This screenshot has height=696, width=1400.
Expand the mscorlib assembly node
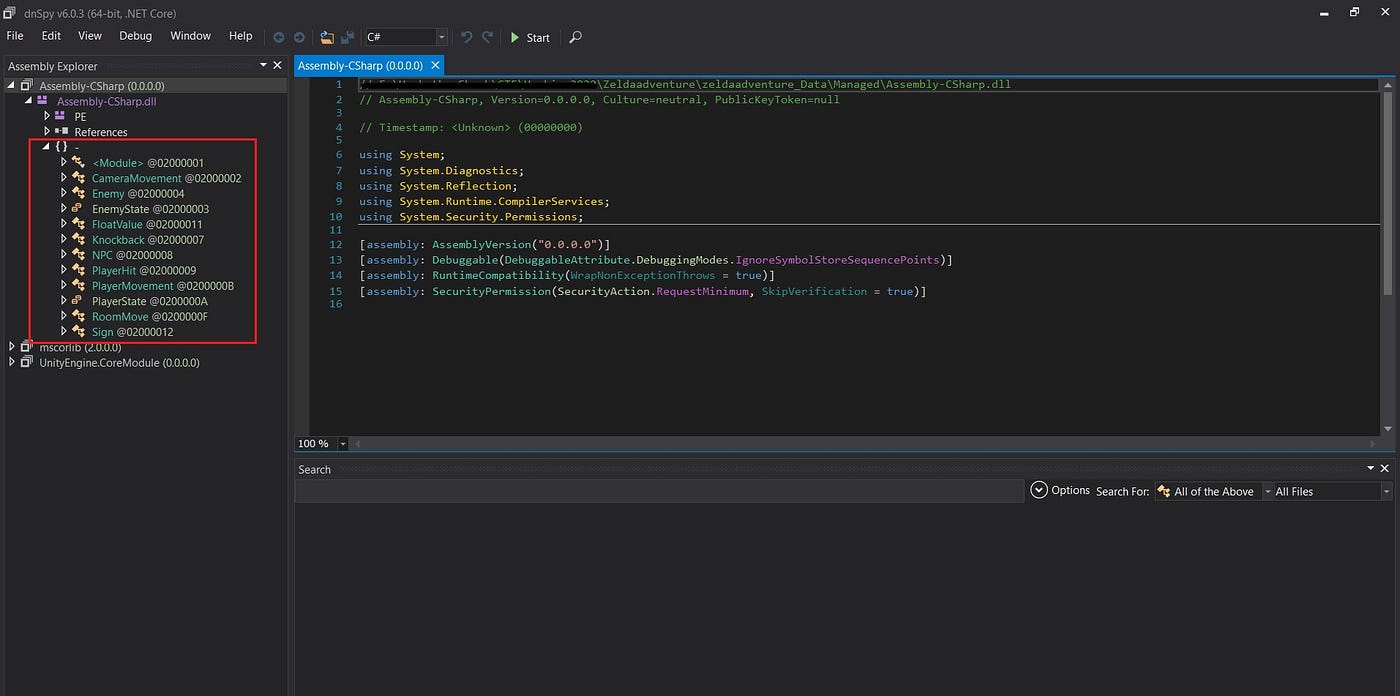tap(12, 347)
